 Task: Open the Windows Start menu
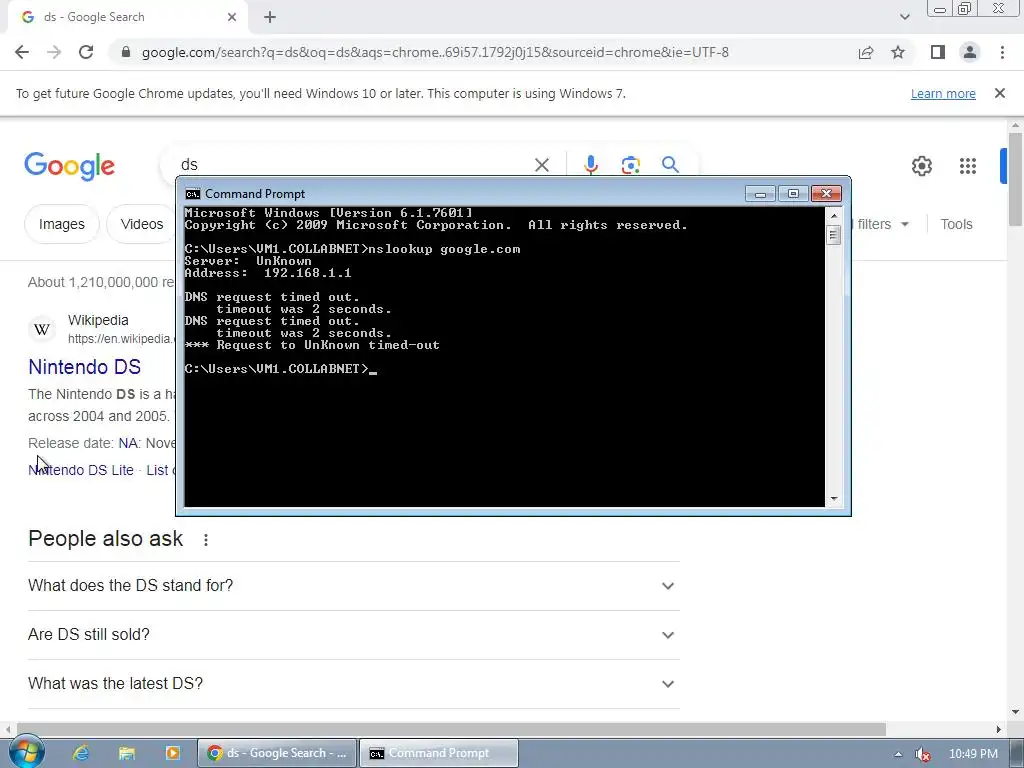[x=26, y=753]
